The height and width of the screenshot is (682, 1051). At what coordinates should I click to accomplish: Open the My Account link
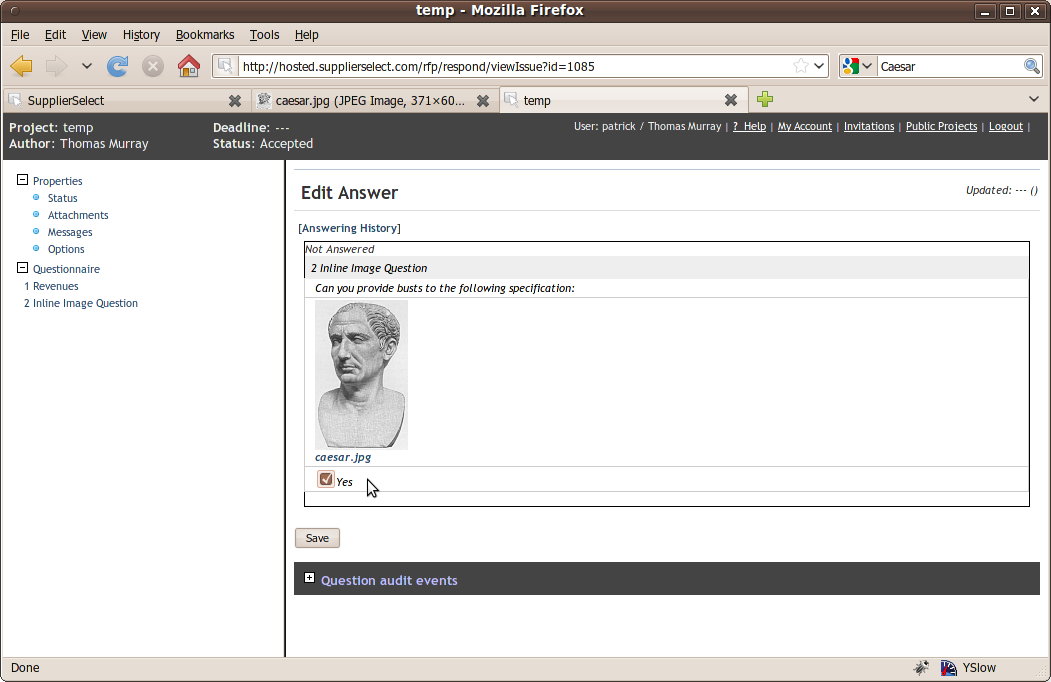[804, 126]
